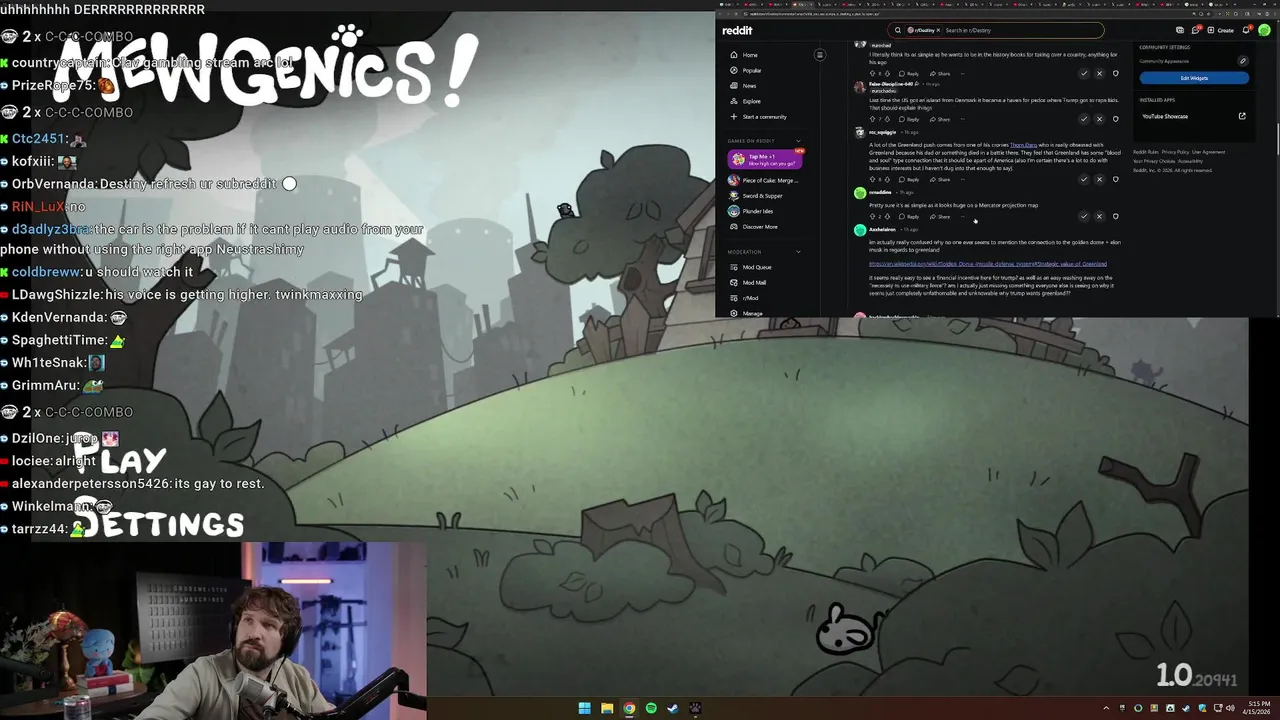Approve the Denmark island comment with checkmark
The image size is (1280, 720).
coord(1084,119)
